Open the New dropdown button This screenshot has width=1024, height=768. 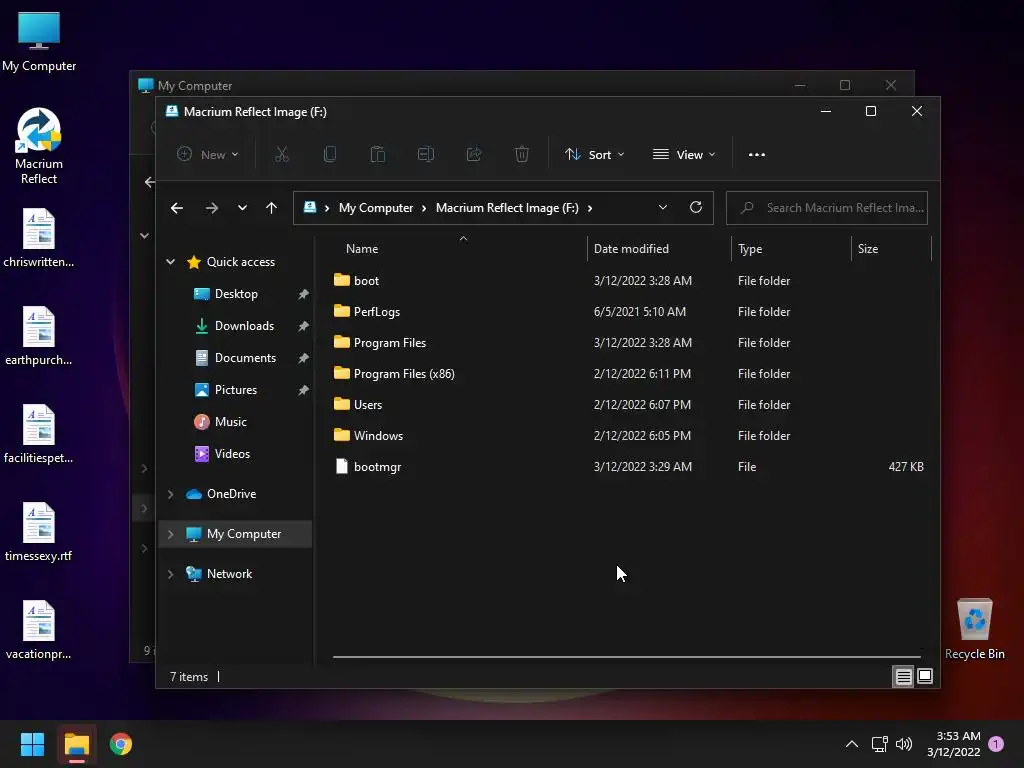[208, 155]
